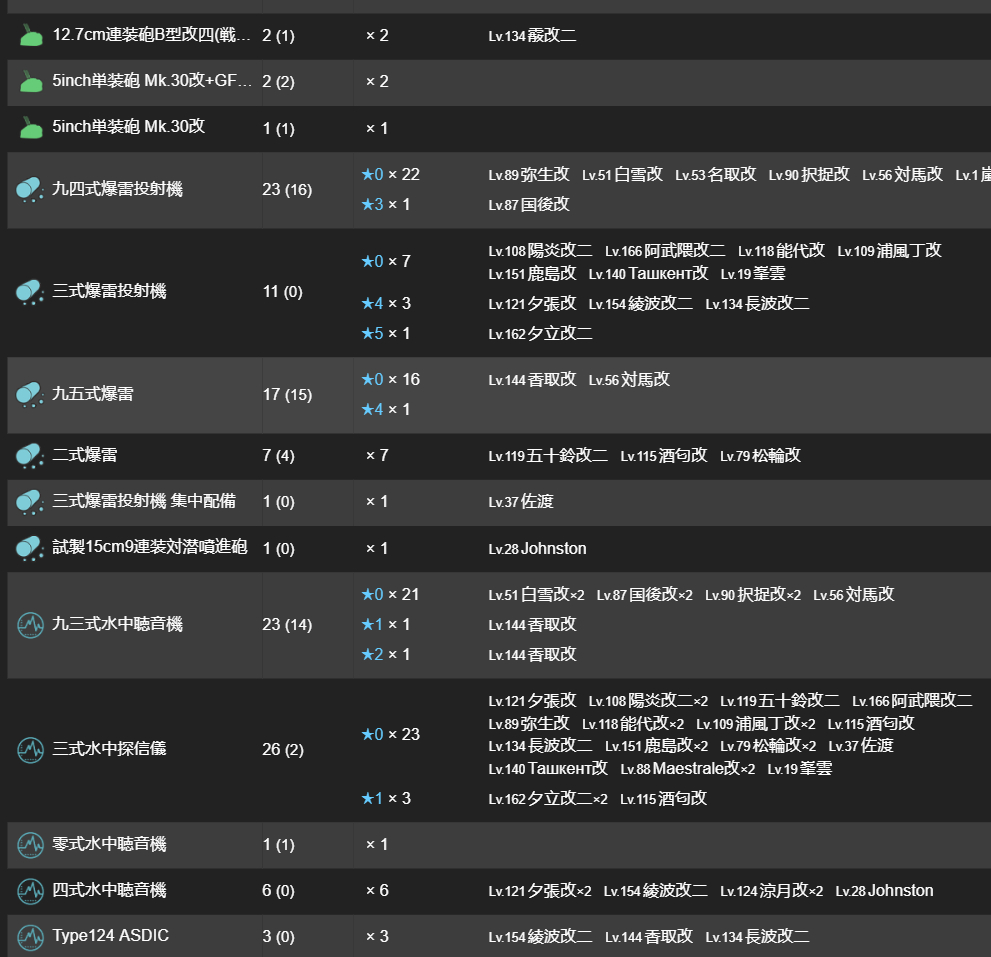Screen dimensions: 991x957
Task: Select equipment name 九三式水中聴音機
Action: click(x=118, y=624)
